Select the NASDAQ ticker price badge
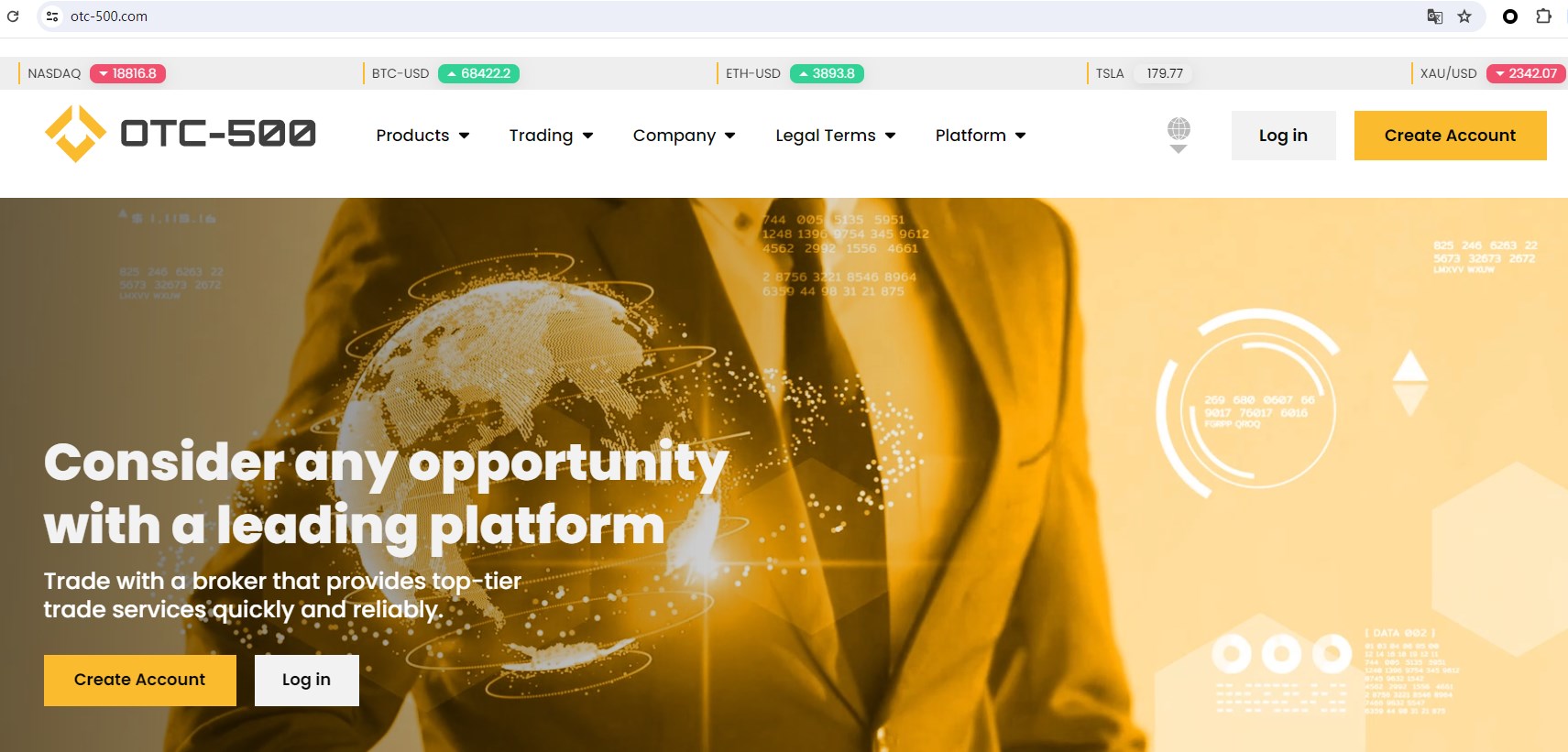Screen dimensions: 1568x752 127,73
